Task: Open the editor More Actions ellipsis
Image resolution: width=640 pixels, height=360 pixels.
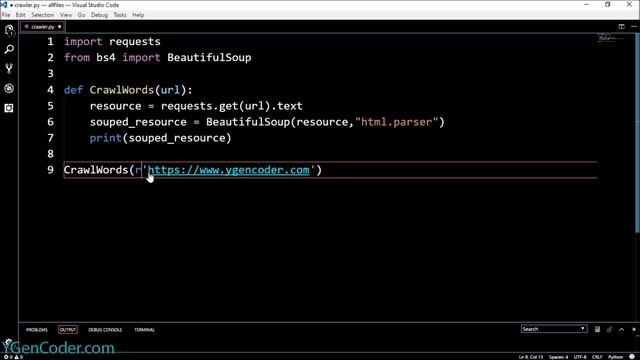Action: point(634,27)
